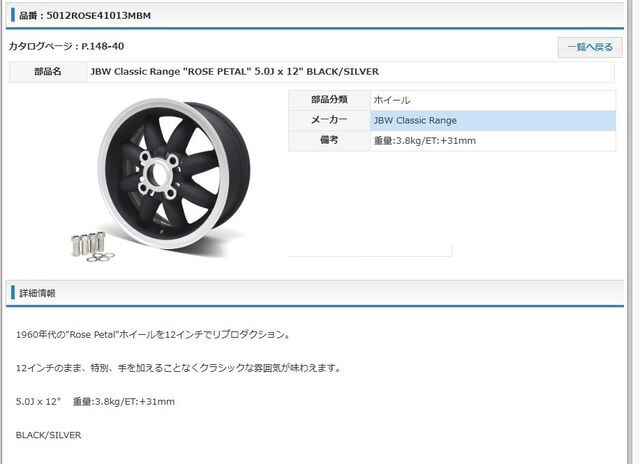640x464 pixels.
Task: Click the 重量:3.8kg/ET:+31mm remarks cell
Action: click(493, 141)
